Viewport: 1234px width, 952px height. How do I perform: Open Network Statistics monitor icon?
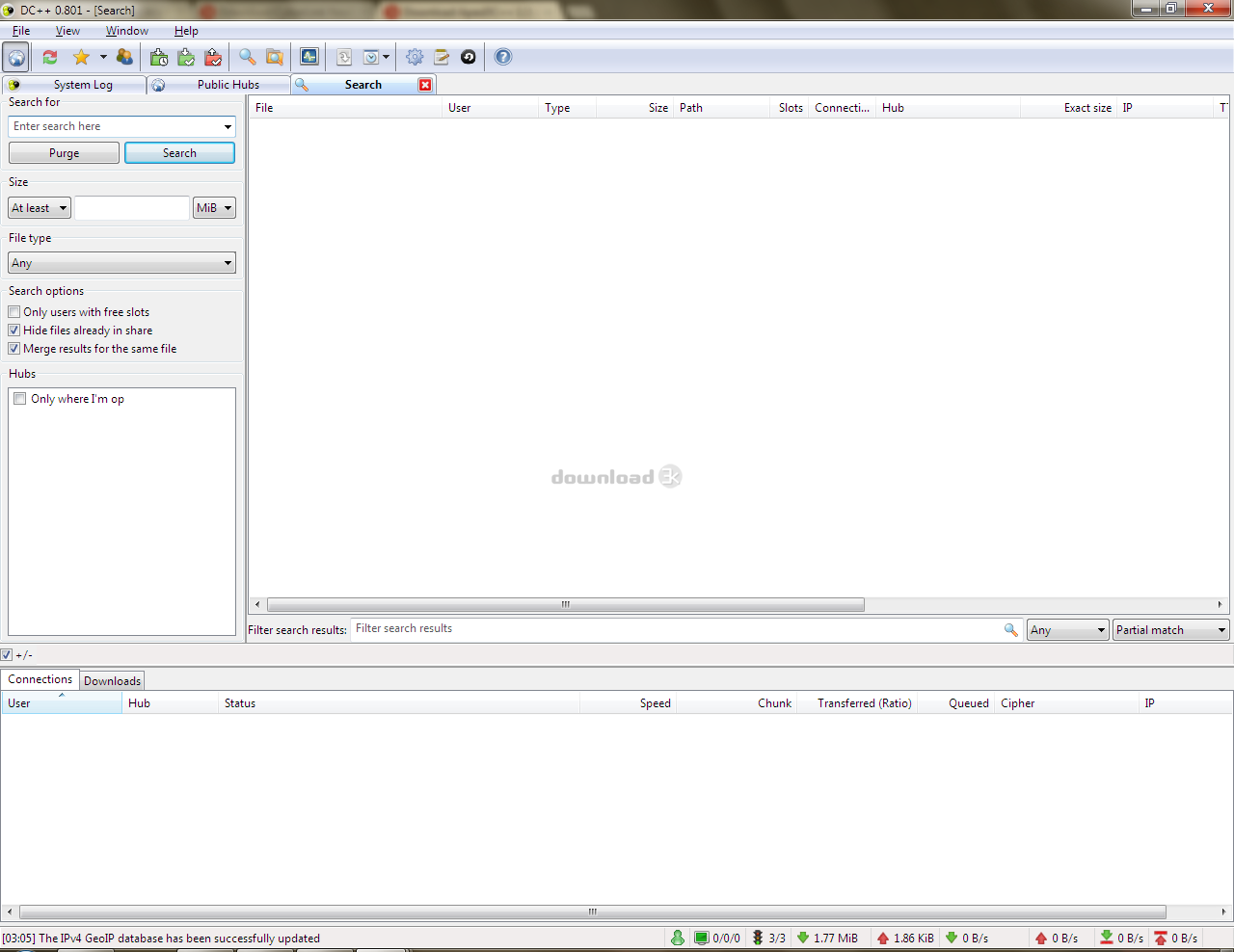click(309, 57)
